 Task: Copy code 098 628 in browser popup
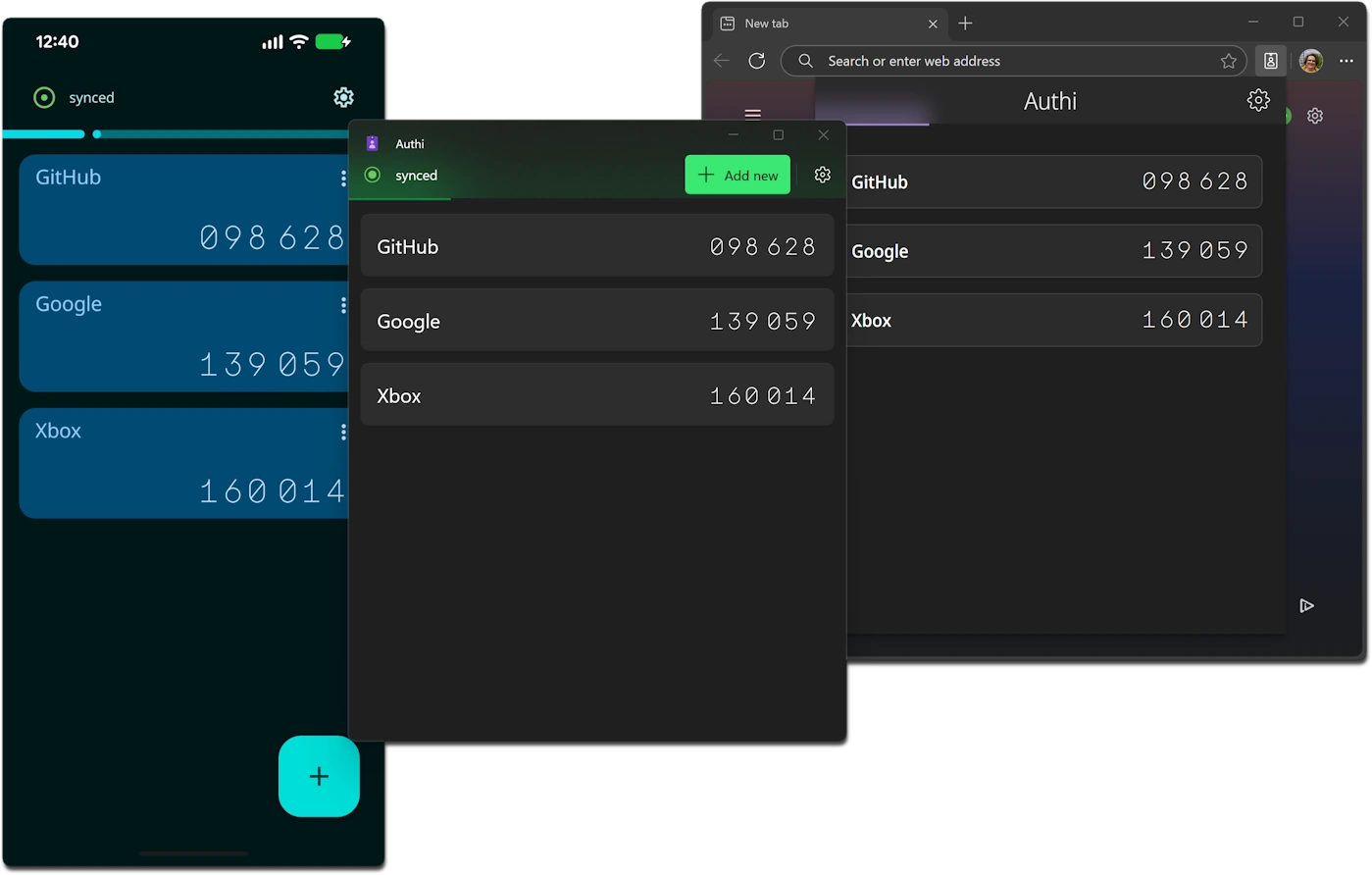coord(1195,181)
